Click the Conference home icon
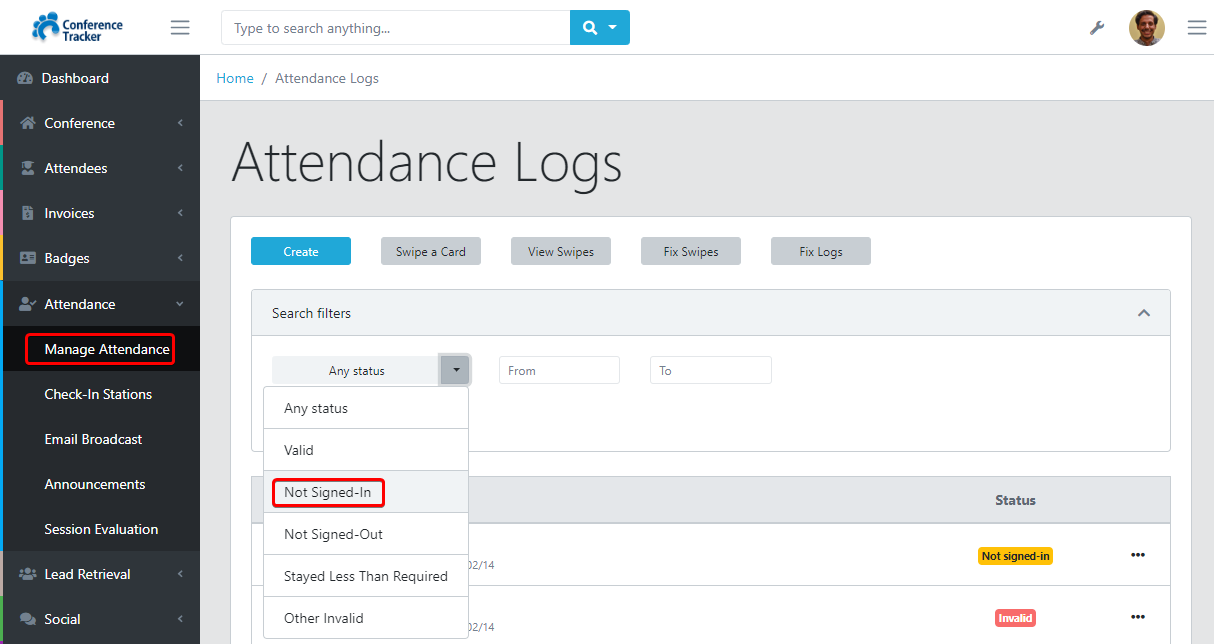This screenshot has height=644, width=1214. coord(28,123)
